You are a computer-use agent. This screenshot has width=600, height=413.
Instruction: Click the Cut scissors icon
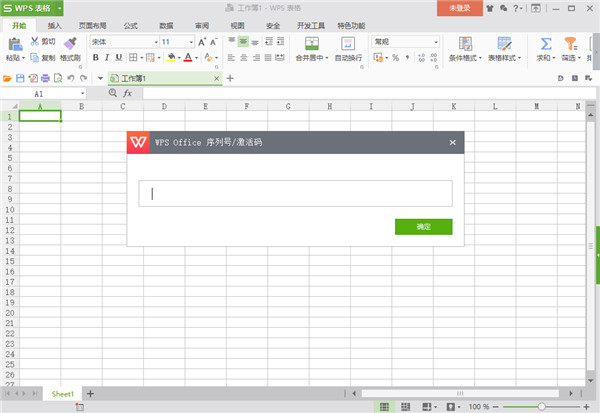click(34, 41)
